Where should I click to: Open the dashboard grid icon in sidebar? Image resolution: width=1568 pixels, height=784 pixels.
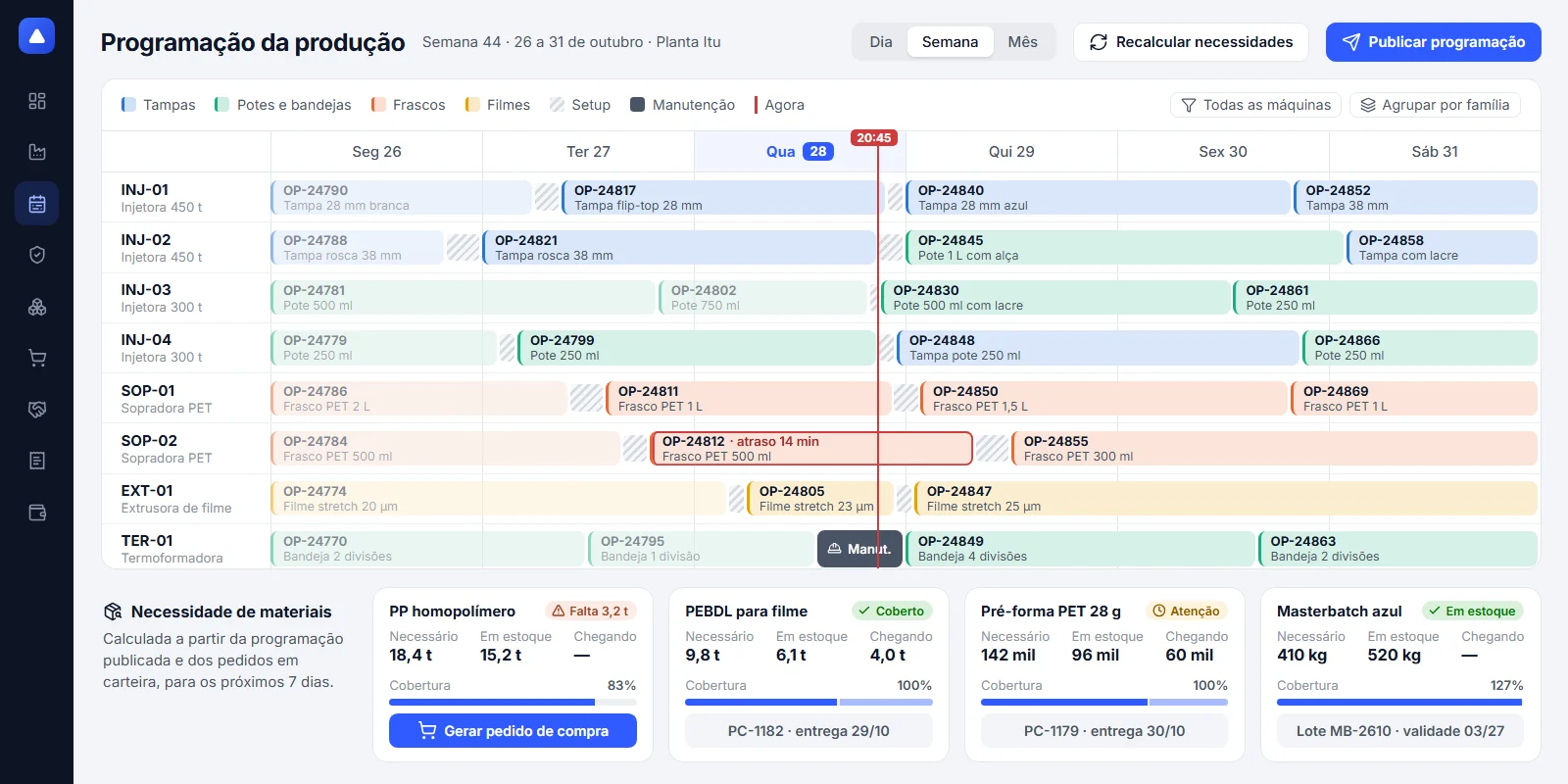pos(37,101)
